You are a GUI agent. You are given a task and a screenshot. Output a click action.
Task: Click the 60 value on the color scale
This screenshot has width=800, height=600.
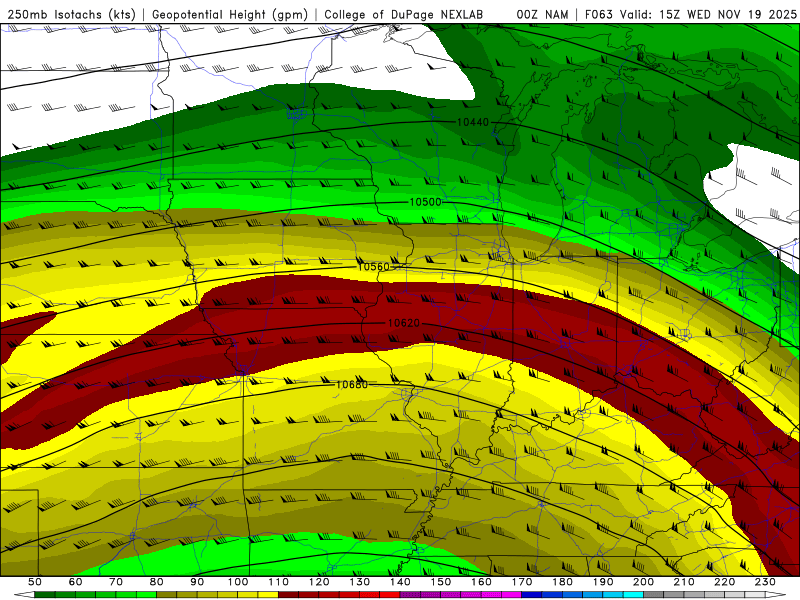coord(75,582)
